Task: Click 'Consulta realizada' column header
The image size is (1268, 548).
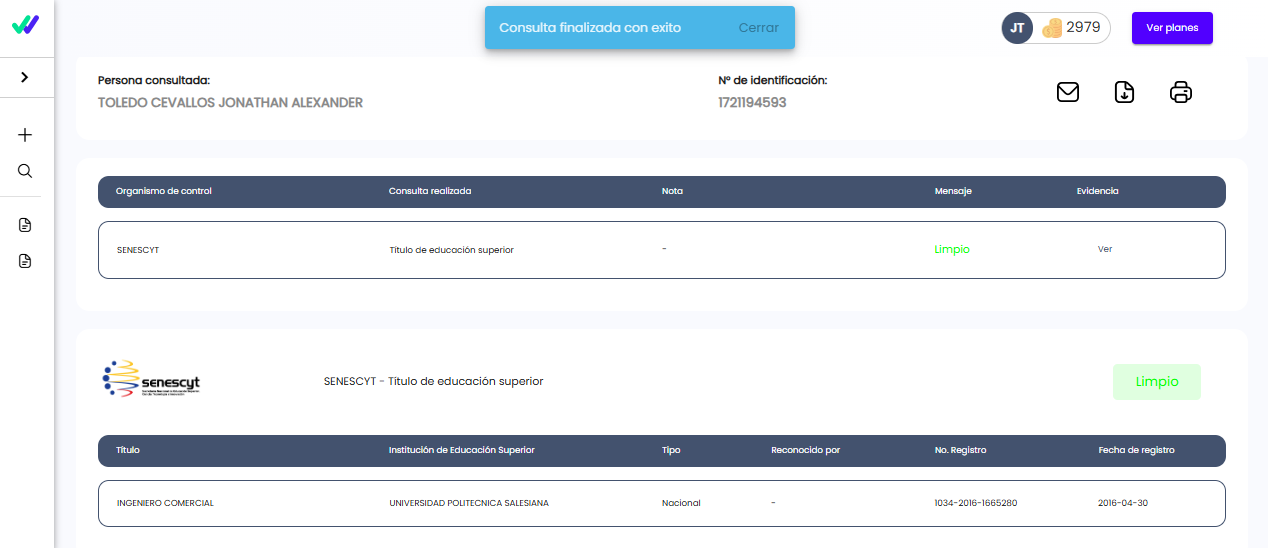Action: tap(430, 191)
